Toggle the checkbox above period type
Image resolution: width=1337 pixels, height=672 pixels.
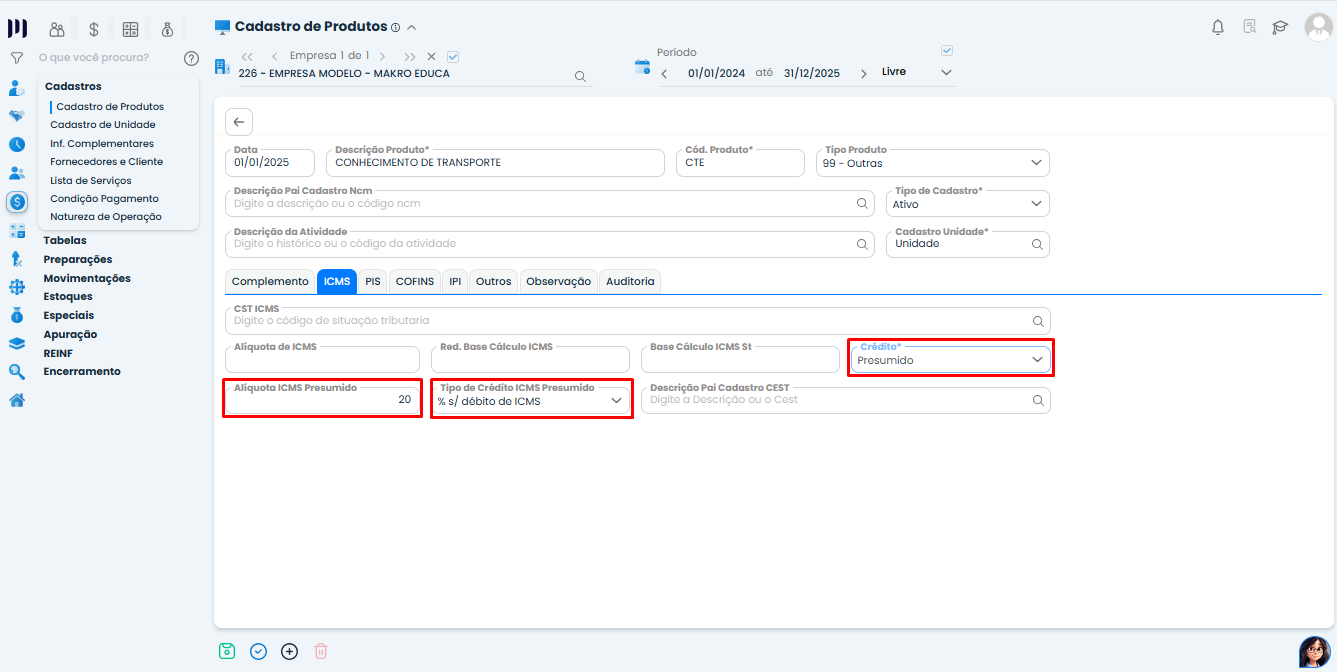coord(947,51)
